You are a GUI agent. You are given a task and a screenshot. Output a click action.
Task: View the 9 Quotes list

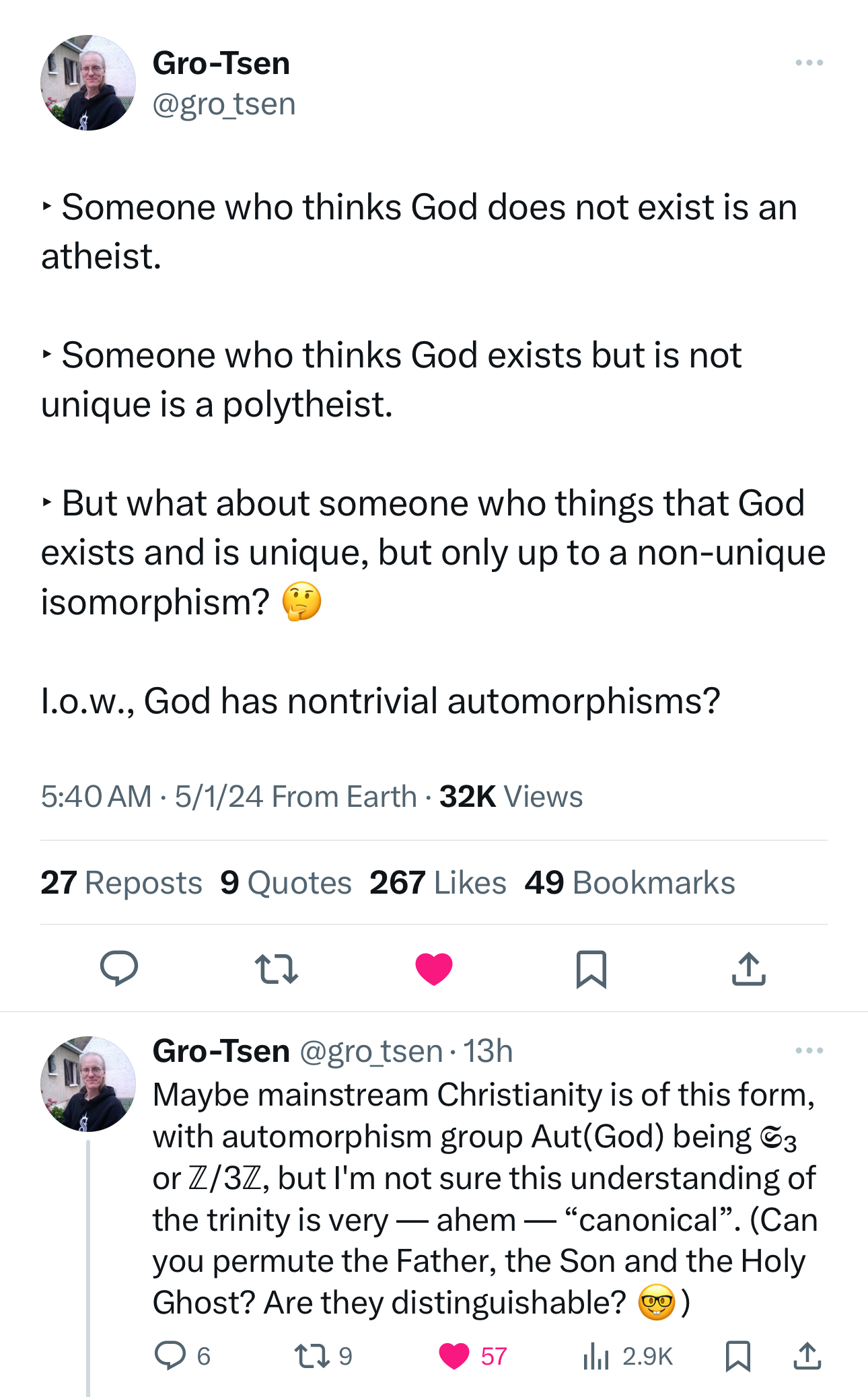[x=286, y=883]
